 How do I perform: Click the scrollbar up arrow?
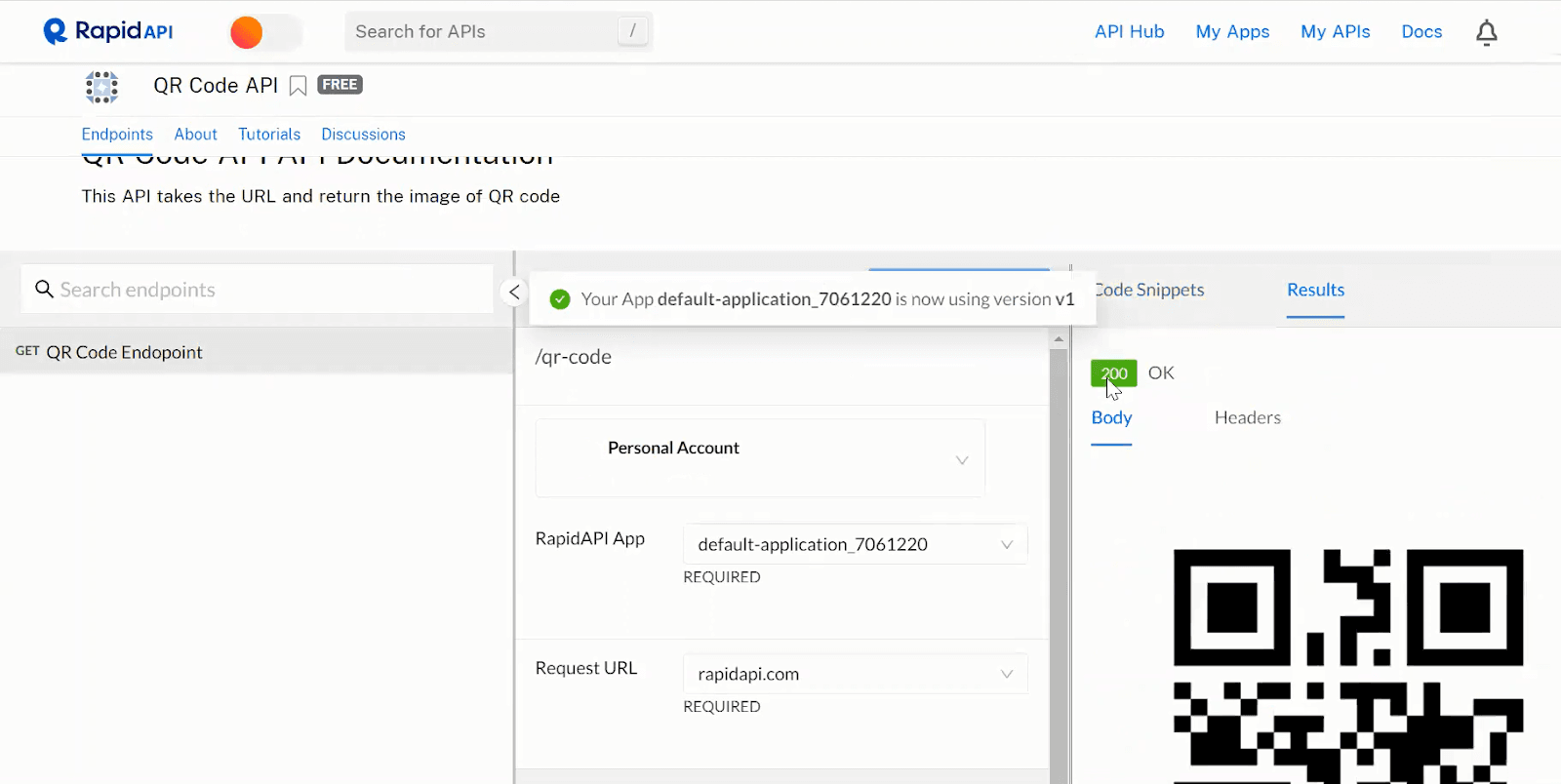(x=1059, y=340)
